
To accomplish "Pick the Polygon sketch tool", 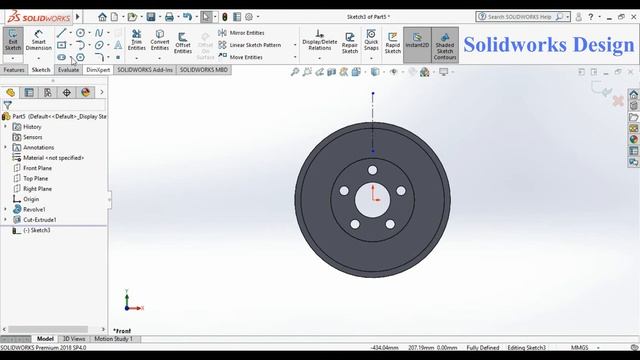I will (80, 57).
